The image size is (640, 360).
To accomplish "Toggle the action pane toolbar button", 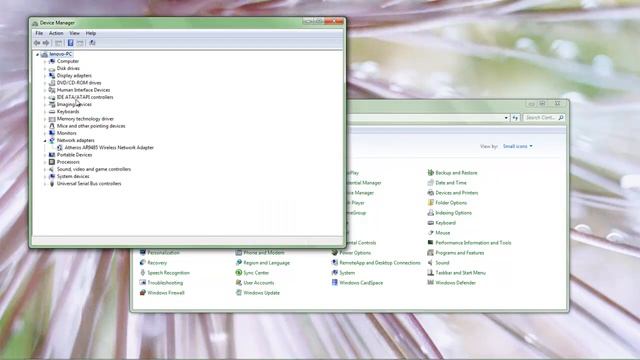I will tap(80, 43).
